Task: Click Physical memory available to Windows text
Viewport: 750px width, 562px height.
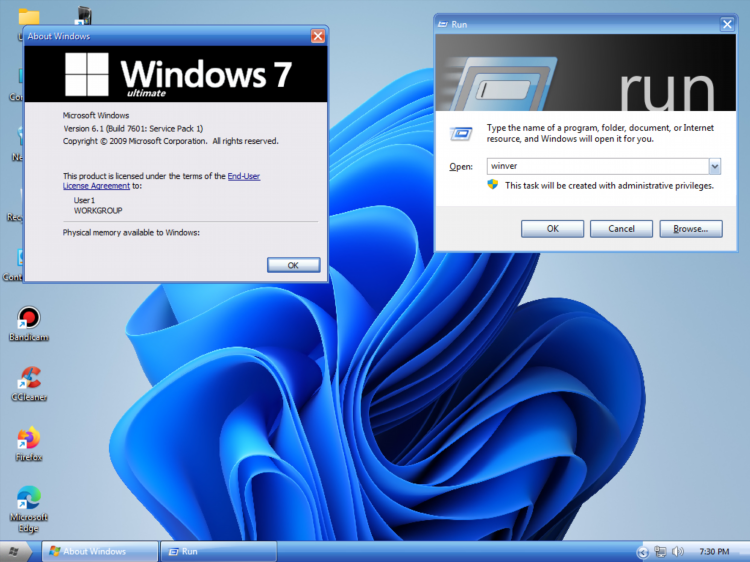Action: (x=131, y=232)
